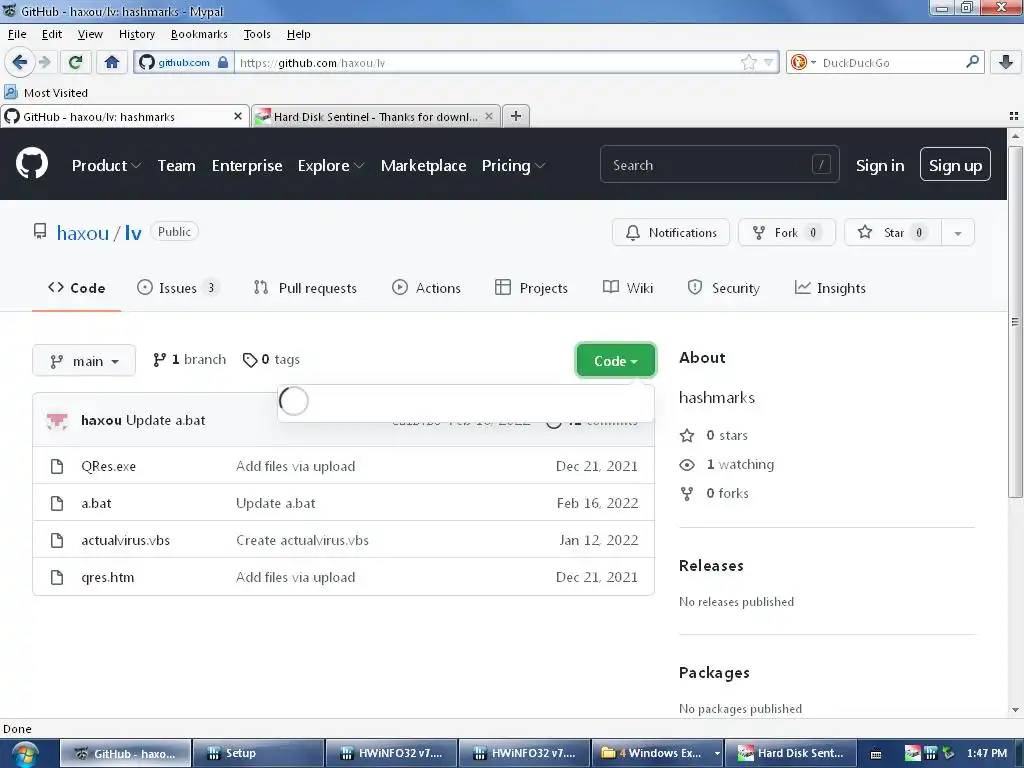This screenshot has height=768, width=1024.
Task: Open the list all tabs grid icon
Action: (1014, 116)
